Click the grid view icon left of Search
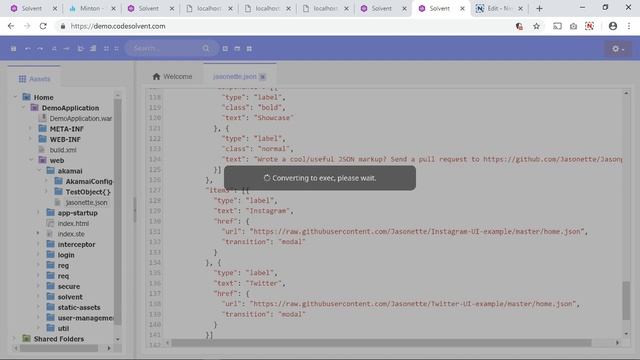The height and width of the screenshot is (360, 640). tap(107, 49)
